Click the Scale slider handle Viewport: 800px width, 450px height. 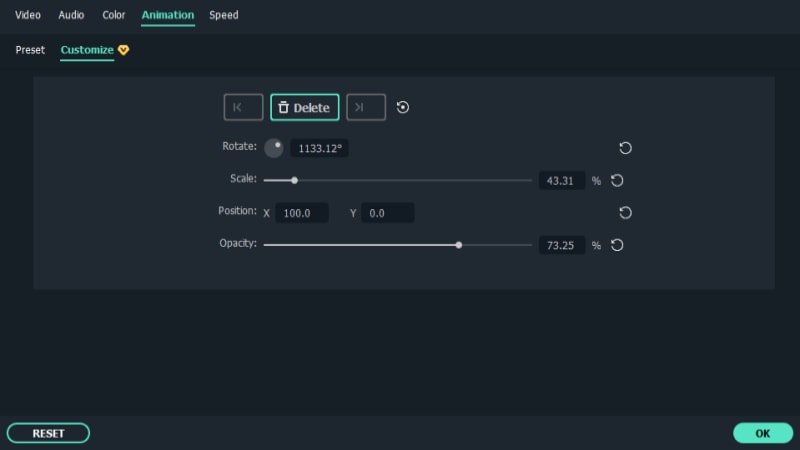294,181
